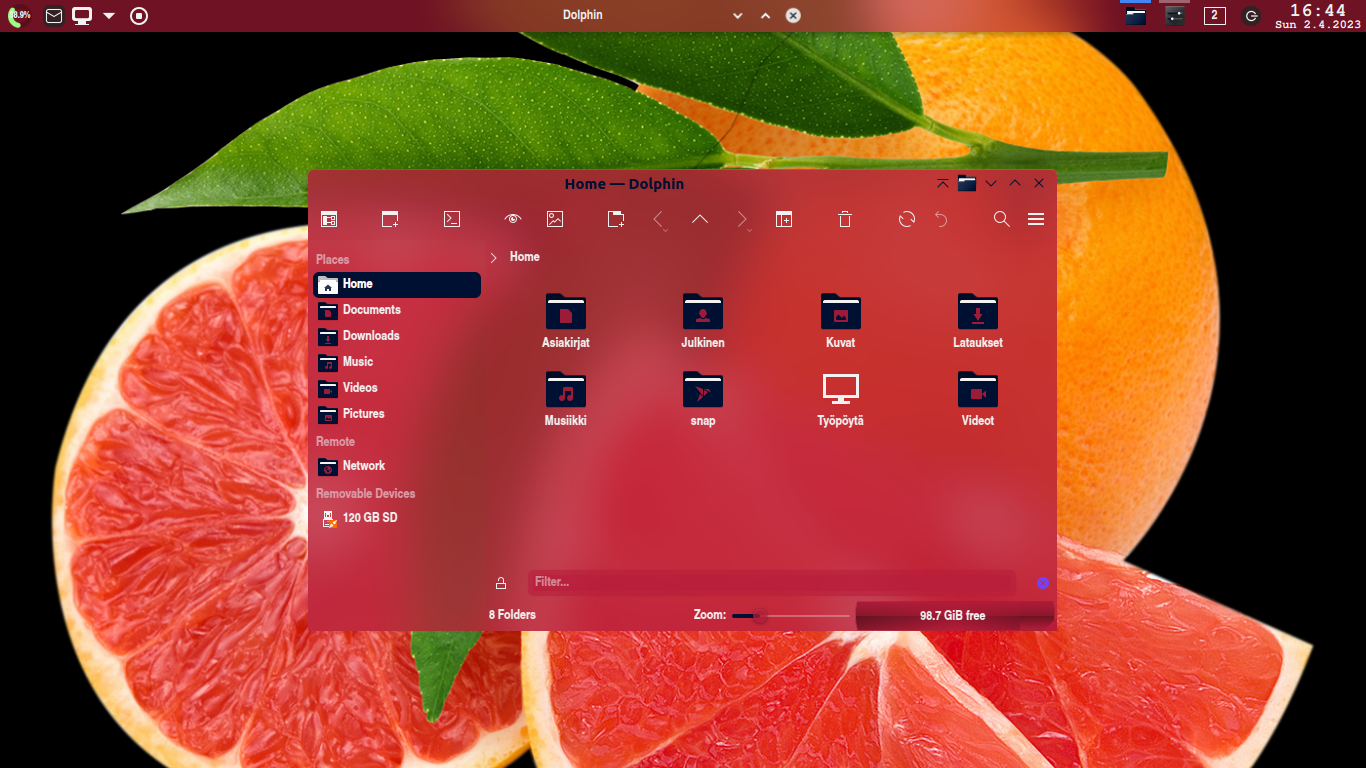Viewport: 1366px width, 768px height.
Task: Click Home in the breadcrumb bar
Action: 525,257
